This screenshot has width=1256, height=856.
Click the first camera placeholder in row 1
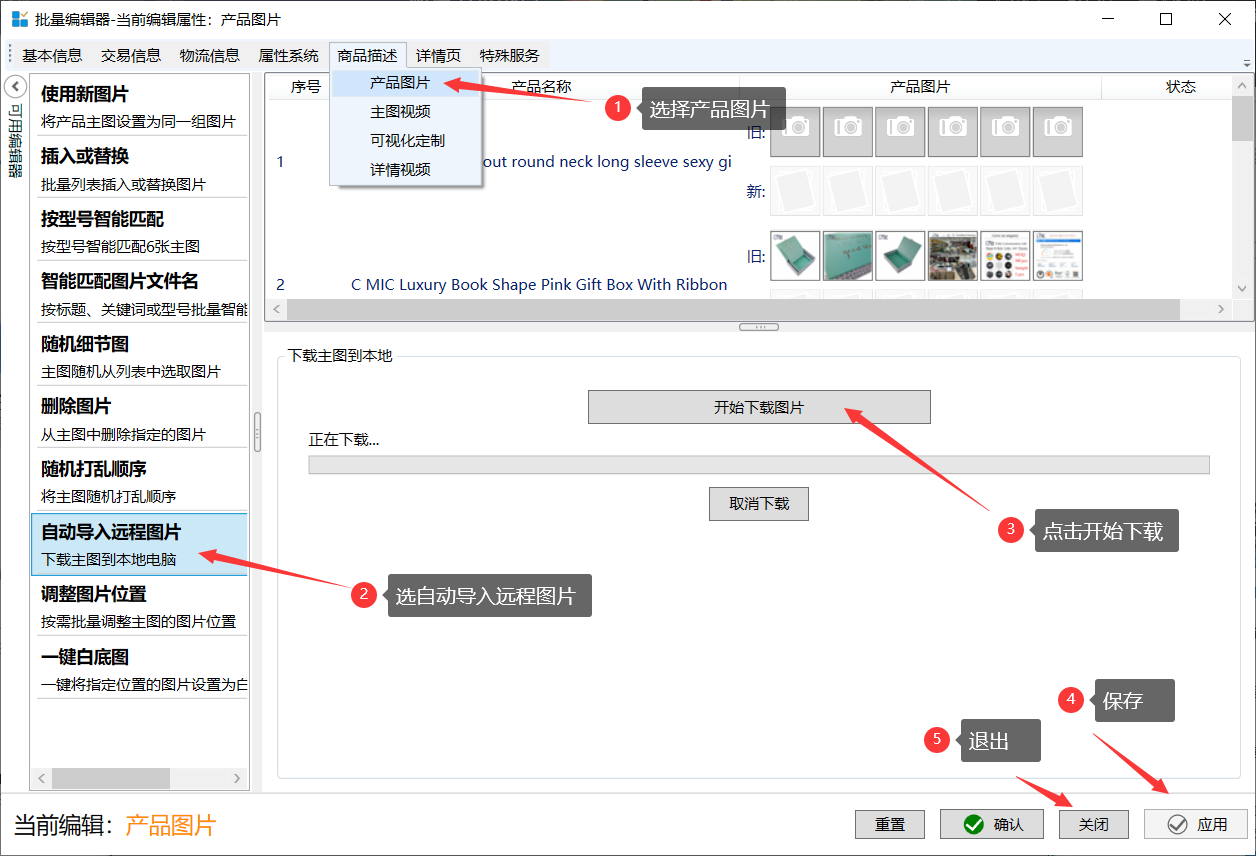796,132
